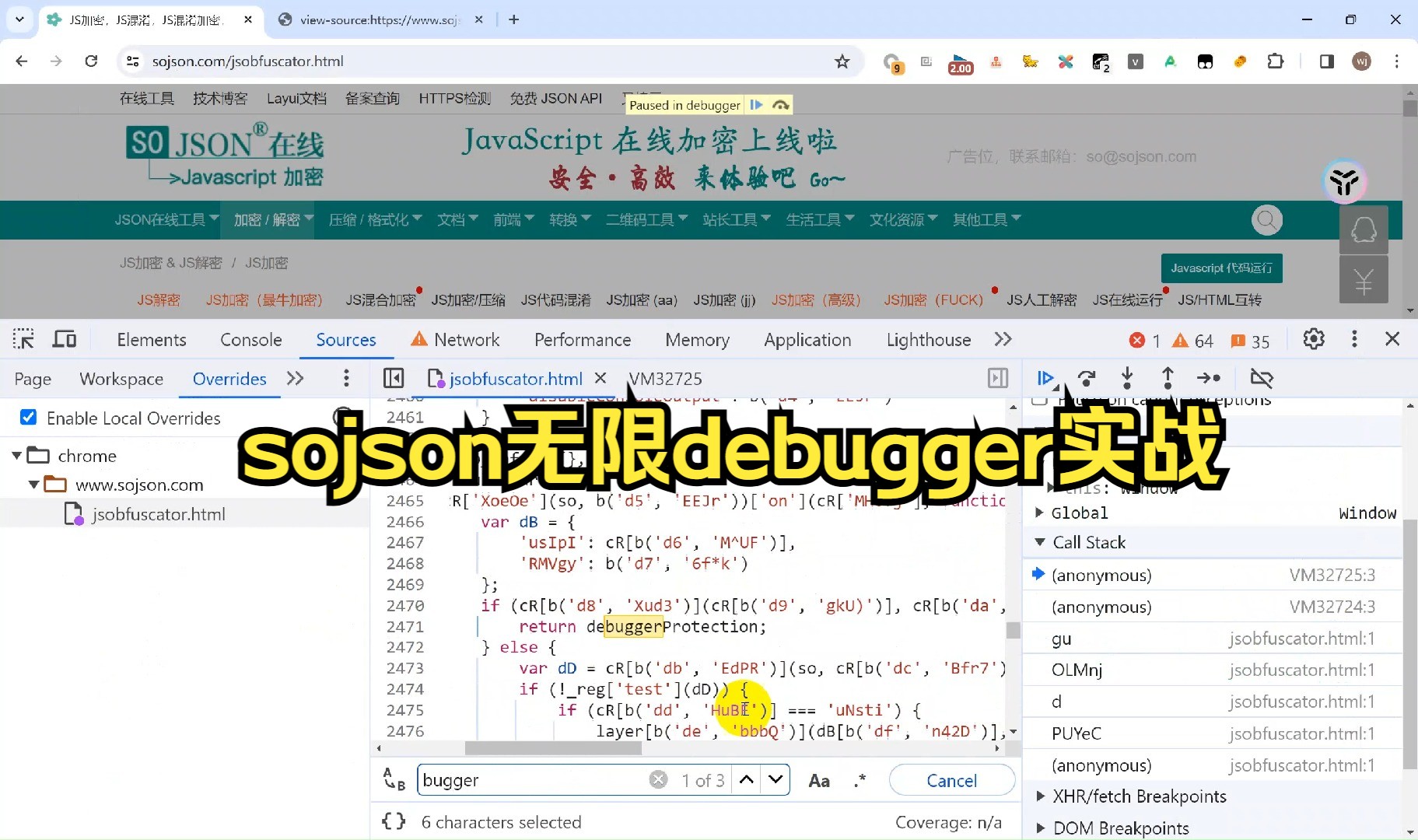Open the JS解密 link
The width and height of the screenshot is (1418, 840).
coord(159,299)
